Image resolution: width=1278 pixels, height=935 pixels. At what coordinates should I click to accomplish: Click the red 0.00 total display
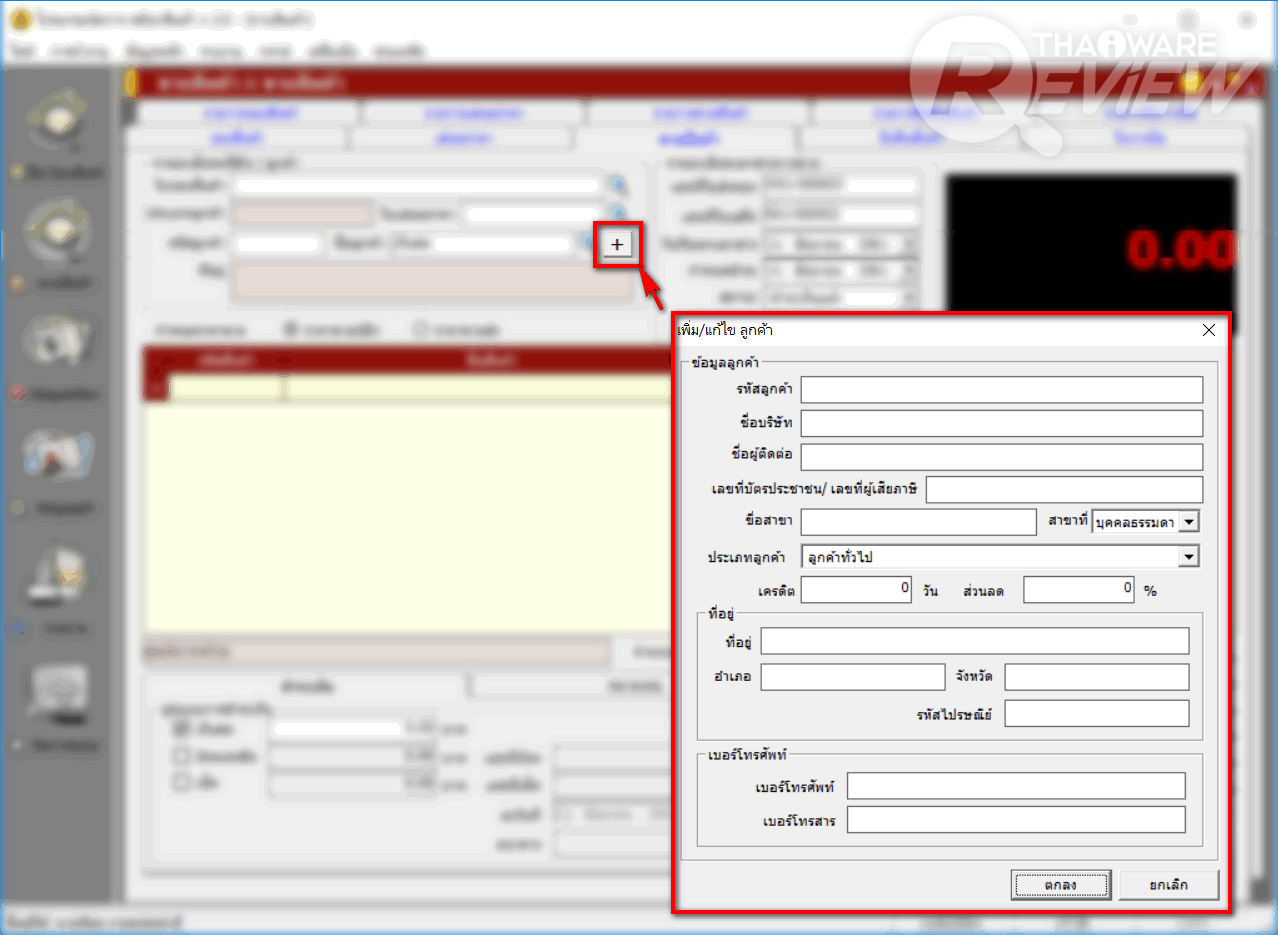[1180, 252]
